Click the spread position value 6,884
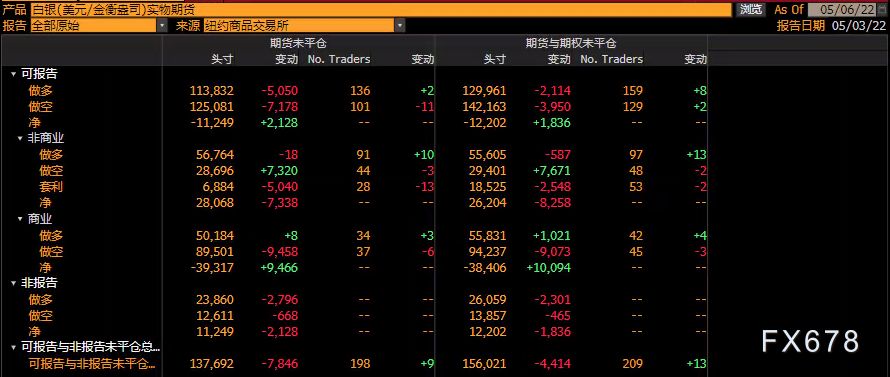Screen dimensions: 890x377 (x=218, y=187)
